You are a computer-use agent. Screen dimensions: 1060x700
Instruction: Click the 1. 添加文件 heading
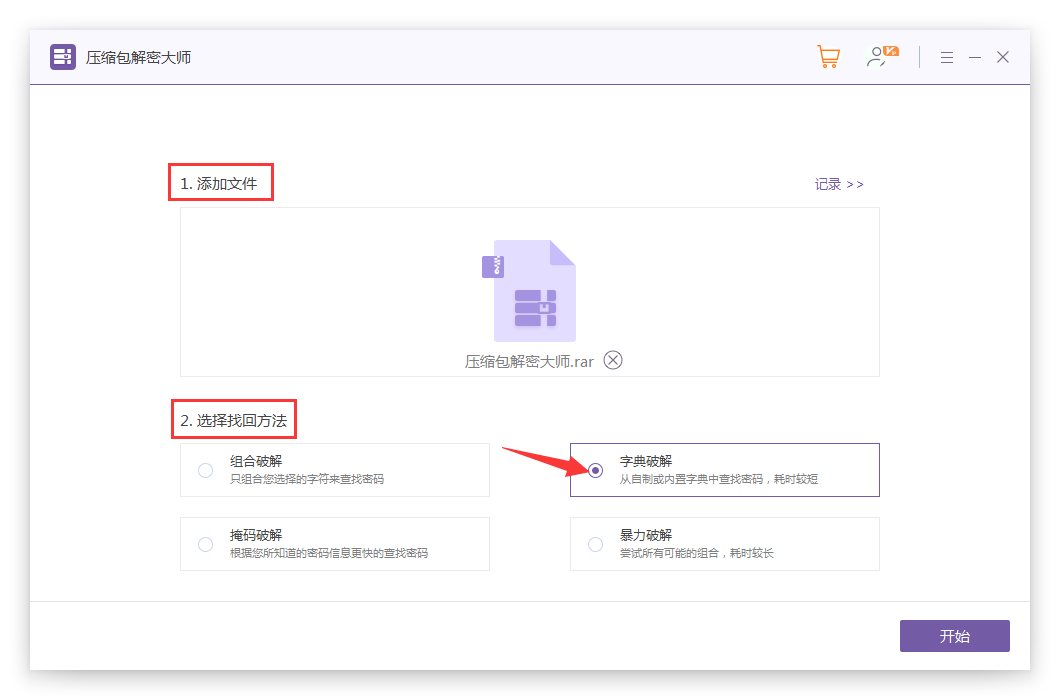219,184
